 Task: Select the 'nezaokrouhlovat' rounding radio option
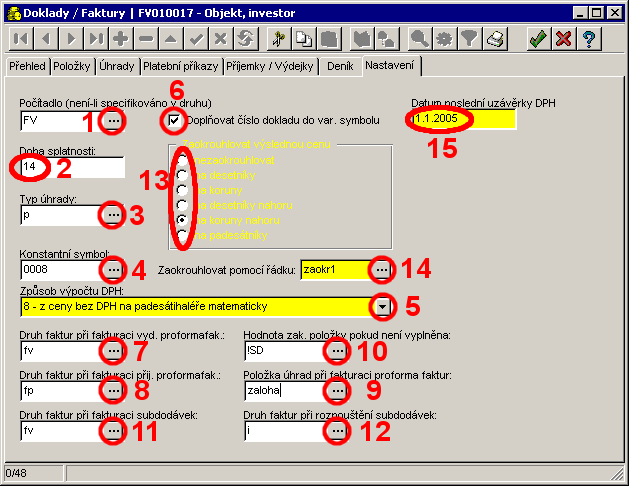[x=182, y=159]
